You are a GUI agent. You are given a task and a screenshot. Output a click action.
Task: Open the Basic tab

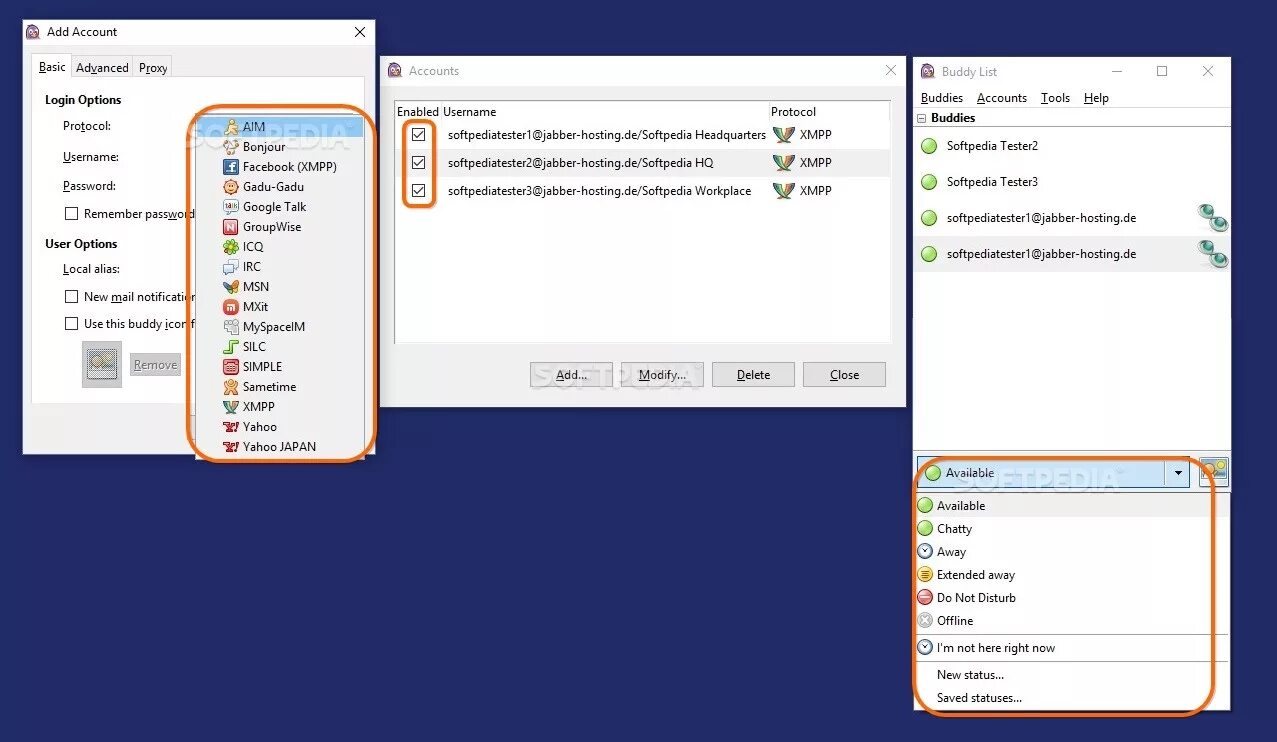click(x=52, y=67)
